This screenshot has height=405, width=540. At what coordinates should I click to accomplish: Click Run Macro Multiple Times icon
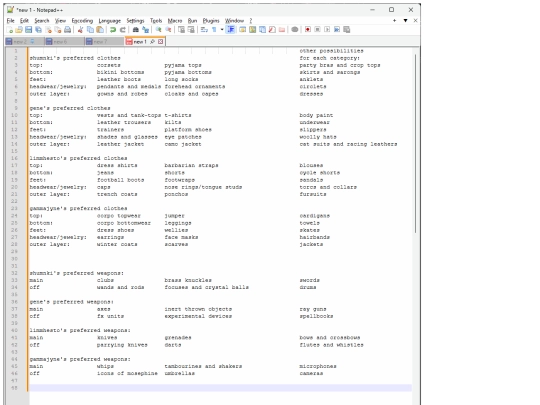pos(337,30)
